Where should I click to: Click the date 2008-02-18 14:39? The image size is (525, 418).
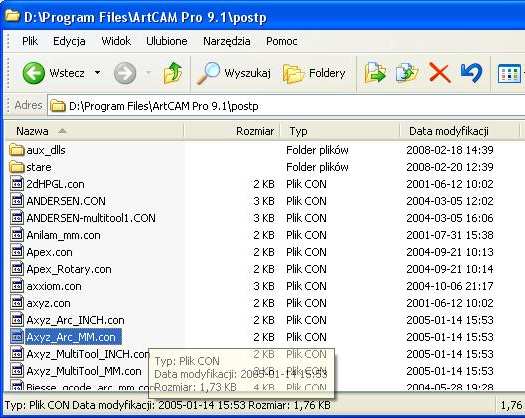450,150
